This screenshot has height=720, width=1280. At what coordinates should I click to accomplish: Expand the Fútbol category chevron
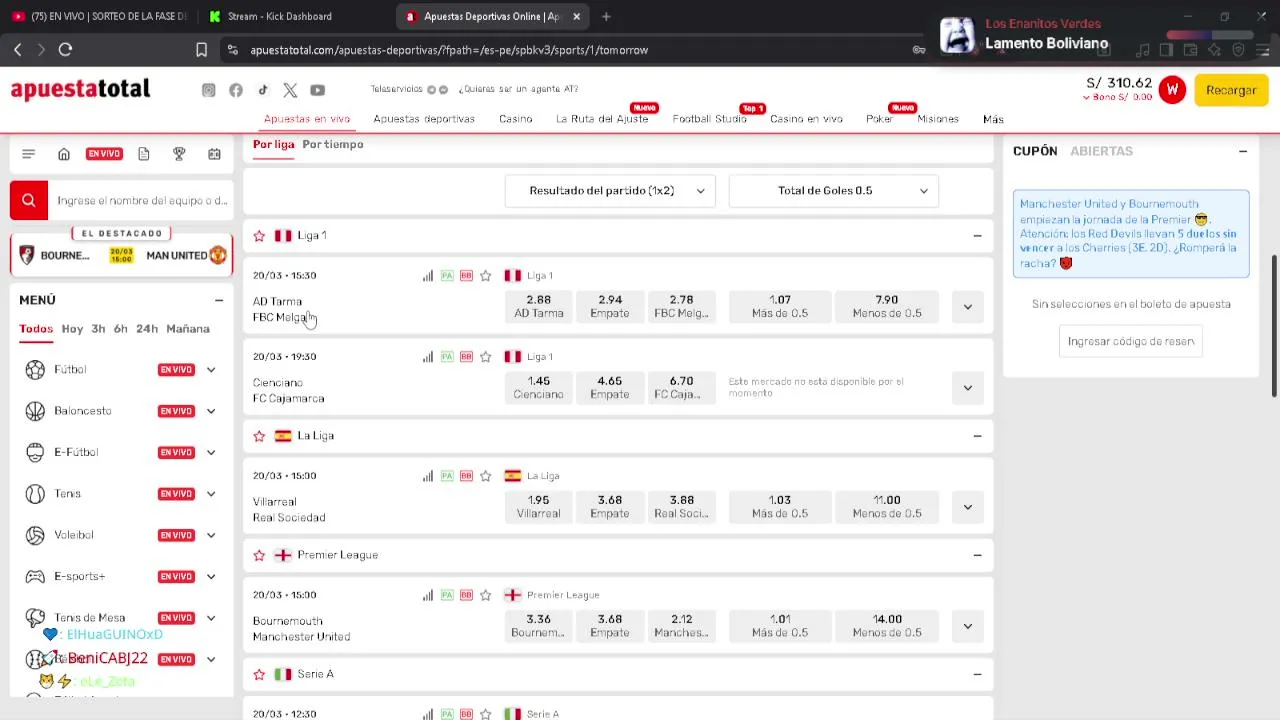[x=211, y=370]
